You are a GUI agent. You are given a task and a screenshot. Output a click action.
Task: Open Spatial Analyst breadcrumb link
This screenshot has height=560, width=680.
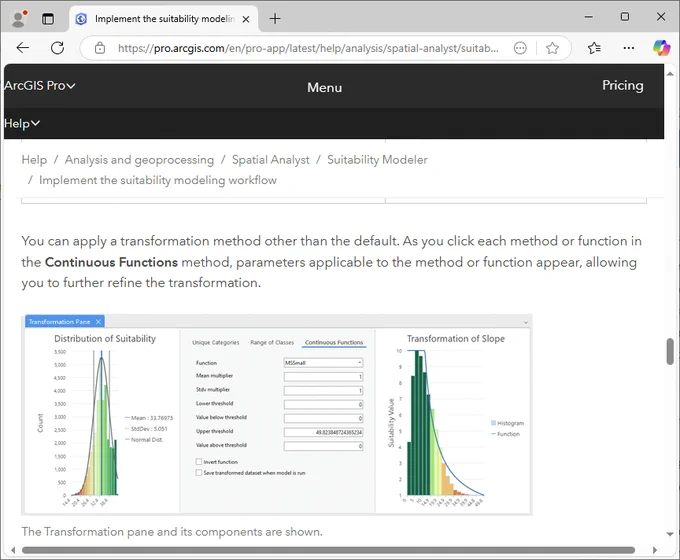point(271,160)
